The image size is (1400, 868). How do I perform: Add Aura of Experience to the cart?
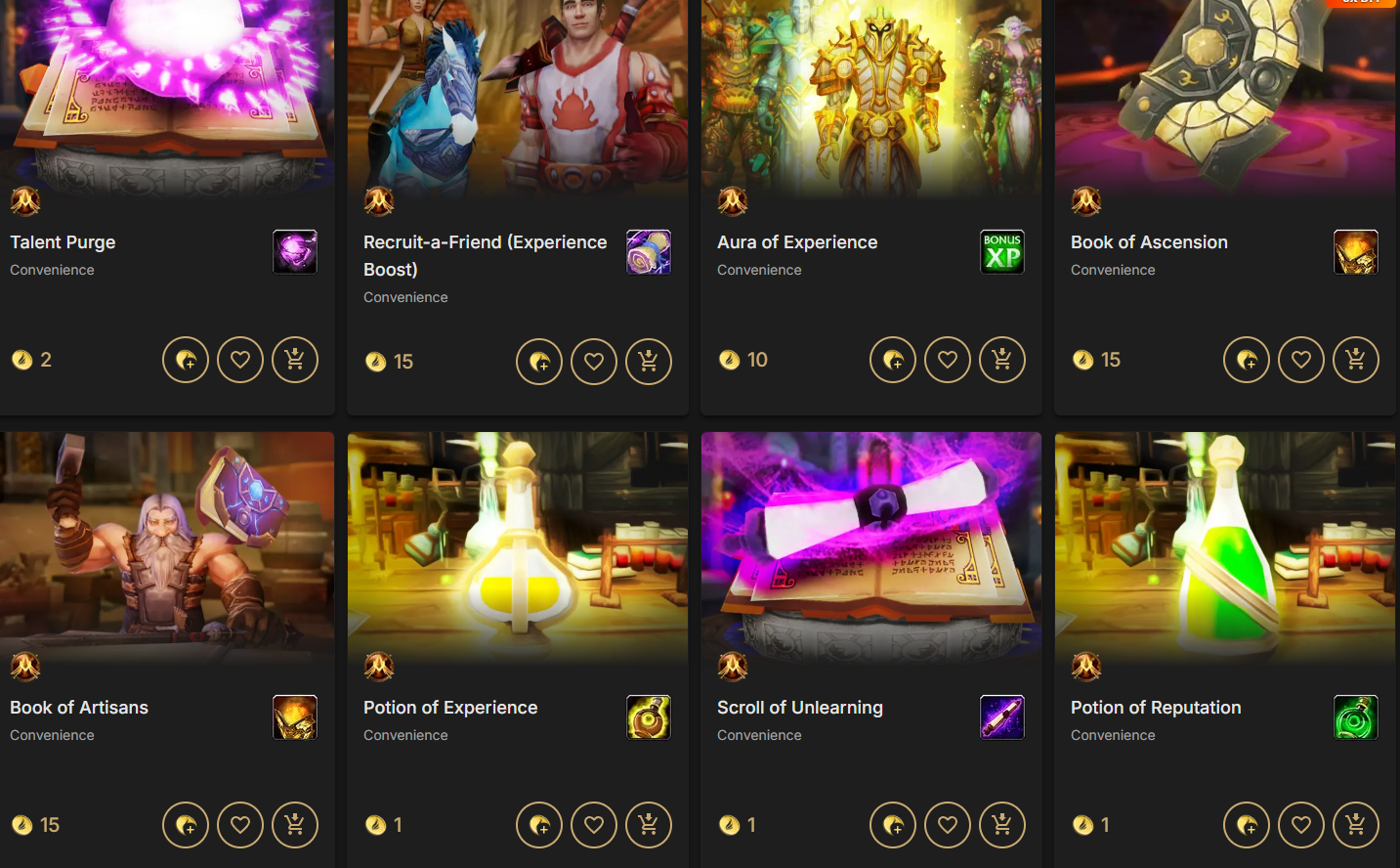point(1002,360)
